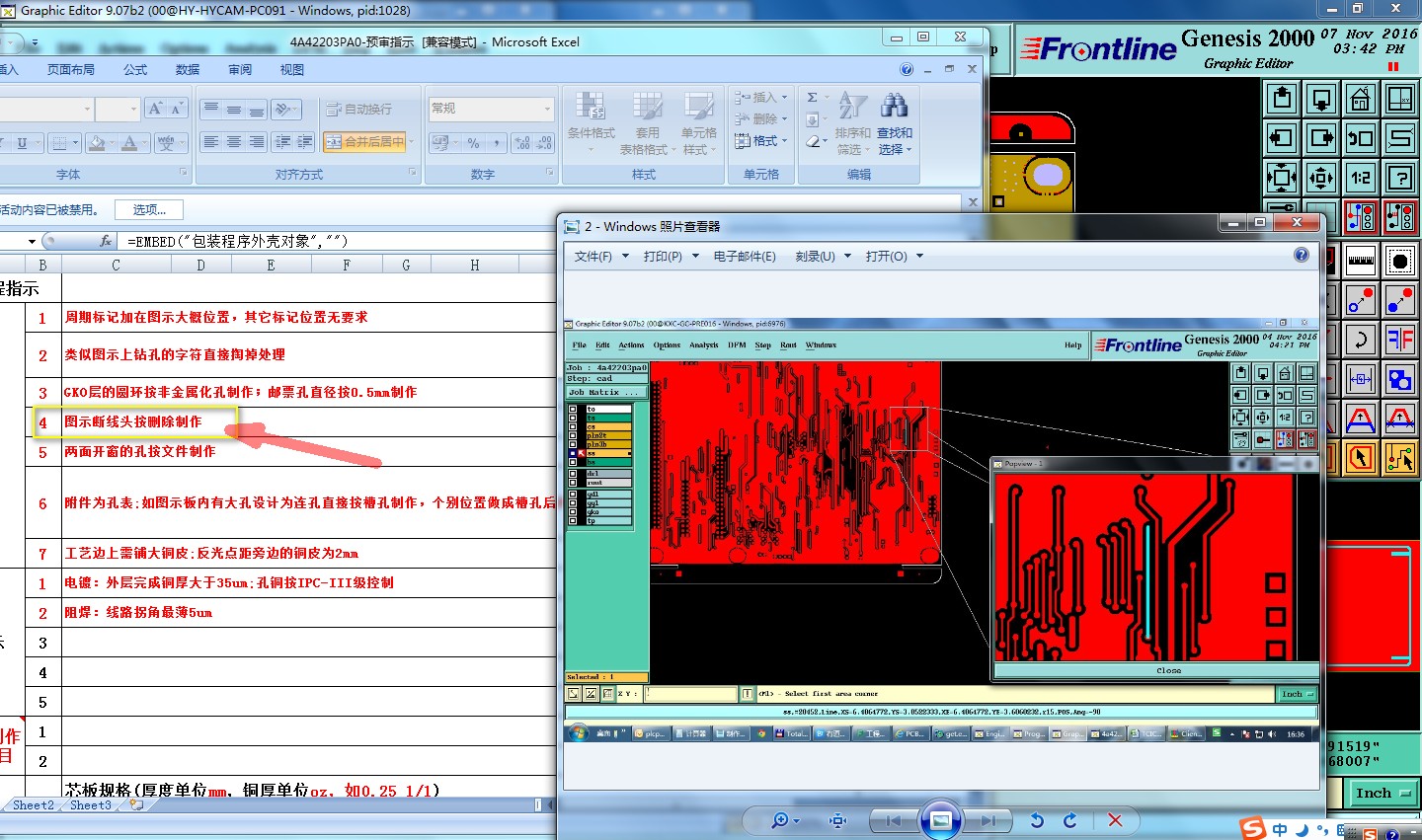1422x840 pixels.
Task: Click the zoom out four-arrow icon in Genesis
Action: coord(1321,178)
